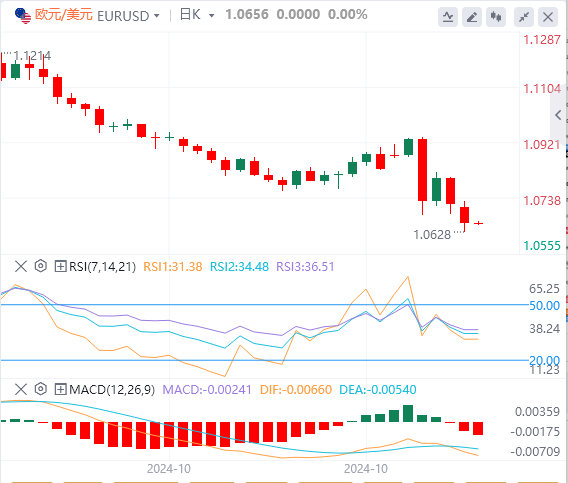Click the 38.24 RSI axis label

pyautogui.click(x=544, y=329)
